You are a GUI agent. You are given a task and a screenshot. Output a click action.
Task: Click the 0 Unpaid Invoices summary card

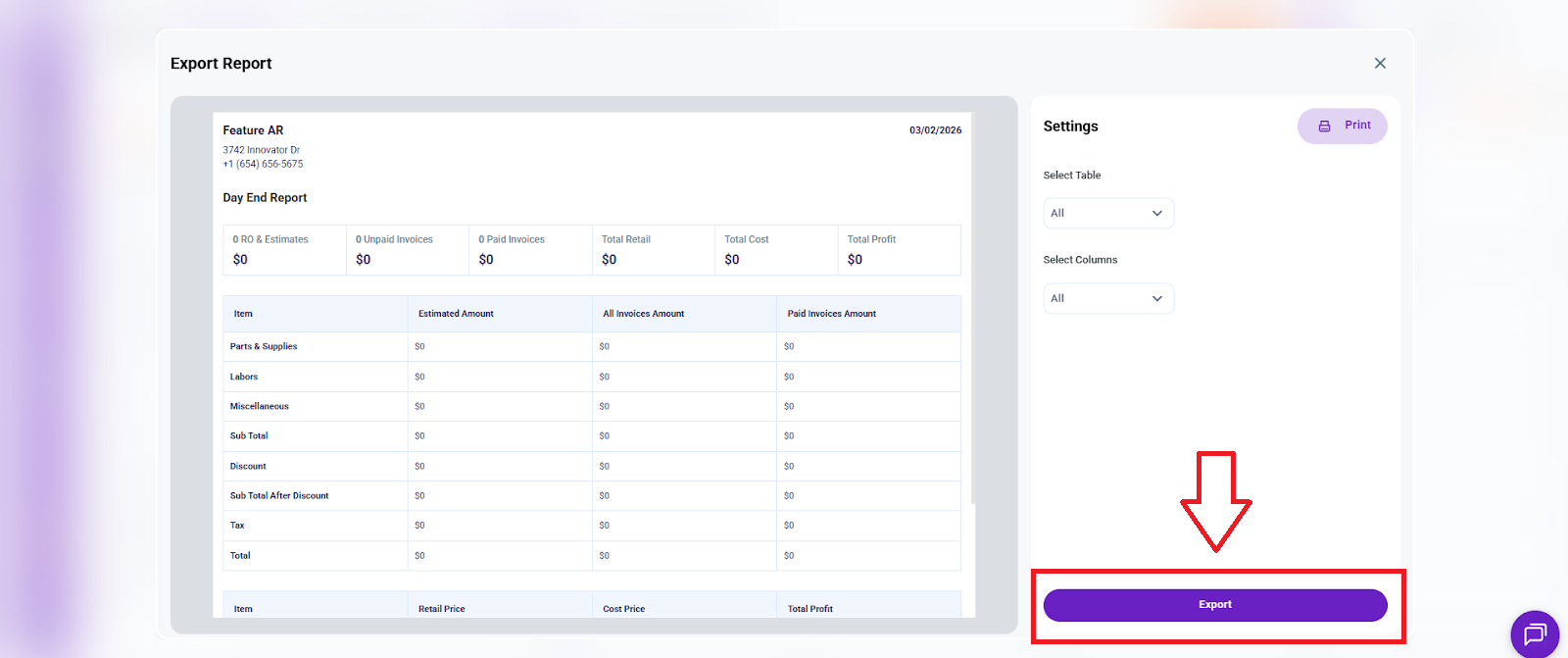point(407,250)
